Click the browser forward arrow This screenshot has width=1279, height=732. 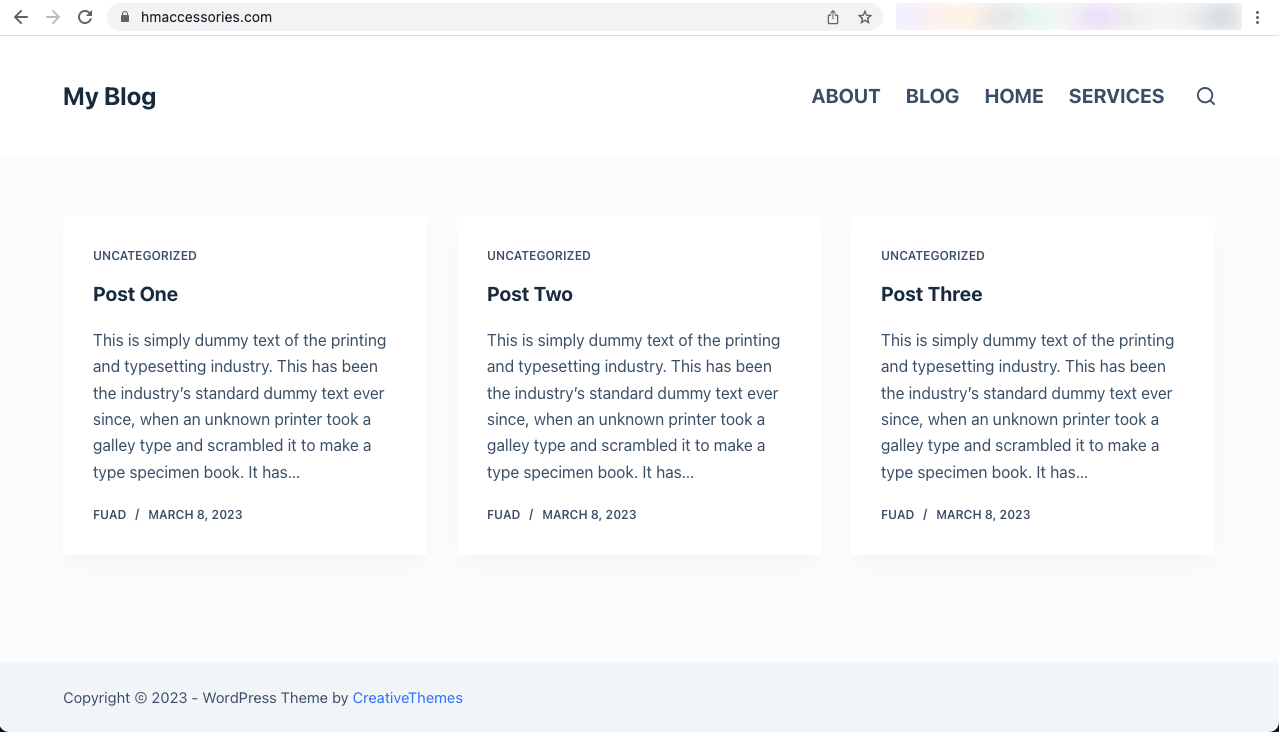point(53,17)
